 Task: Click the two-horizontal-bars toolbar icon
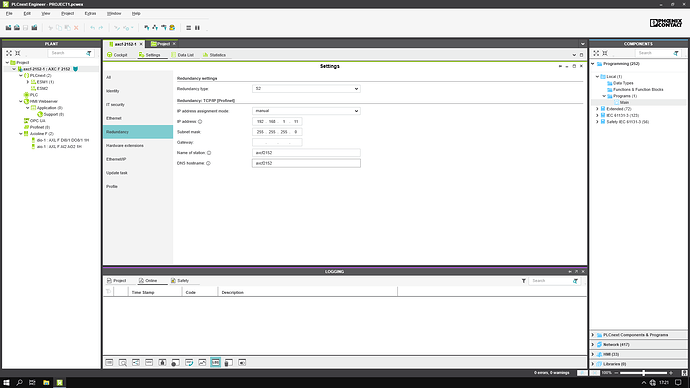(x=188, y=28)
